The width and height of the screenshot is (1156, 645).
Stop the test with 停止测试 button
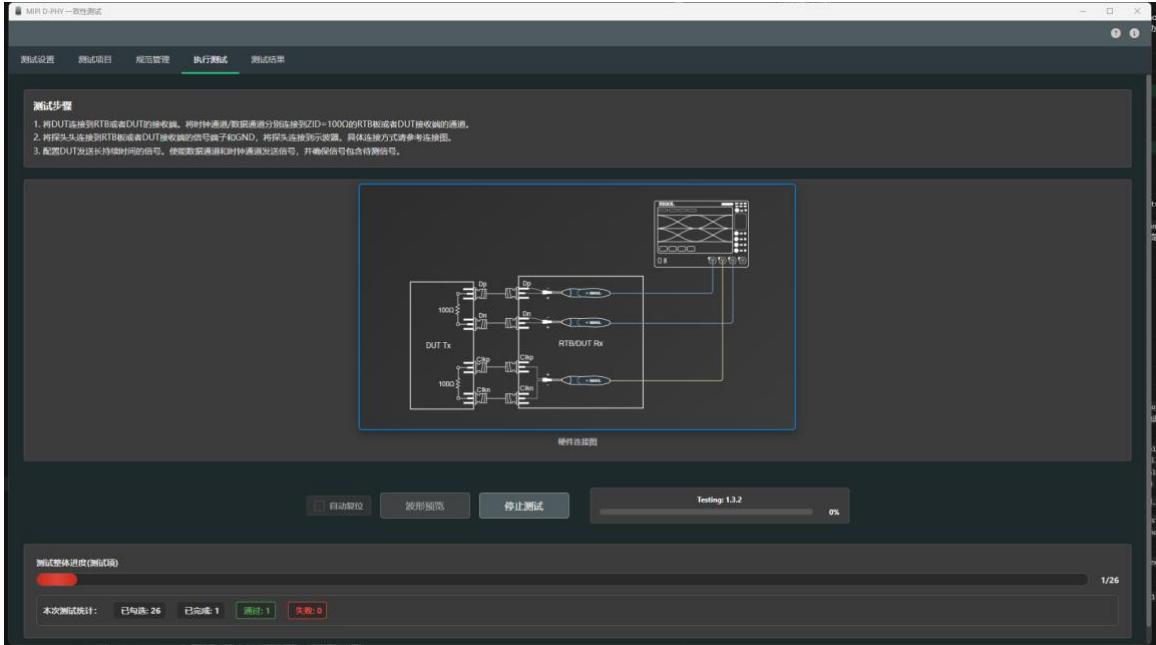click(x=523, y=506)
